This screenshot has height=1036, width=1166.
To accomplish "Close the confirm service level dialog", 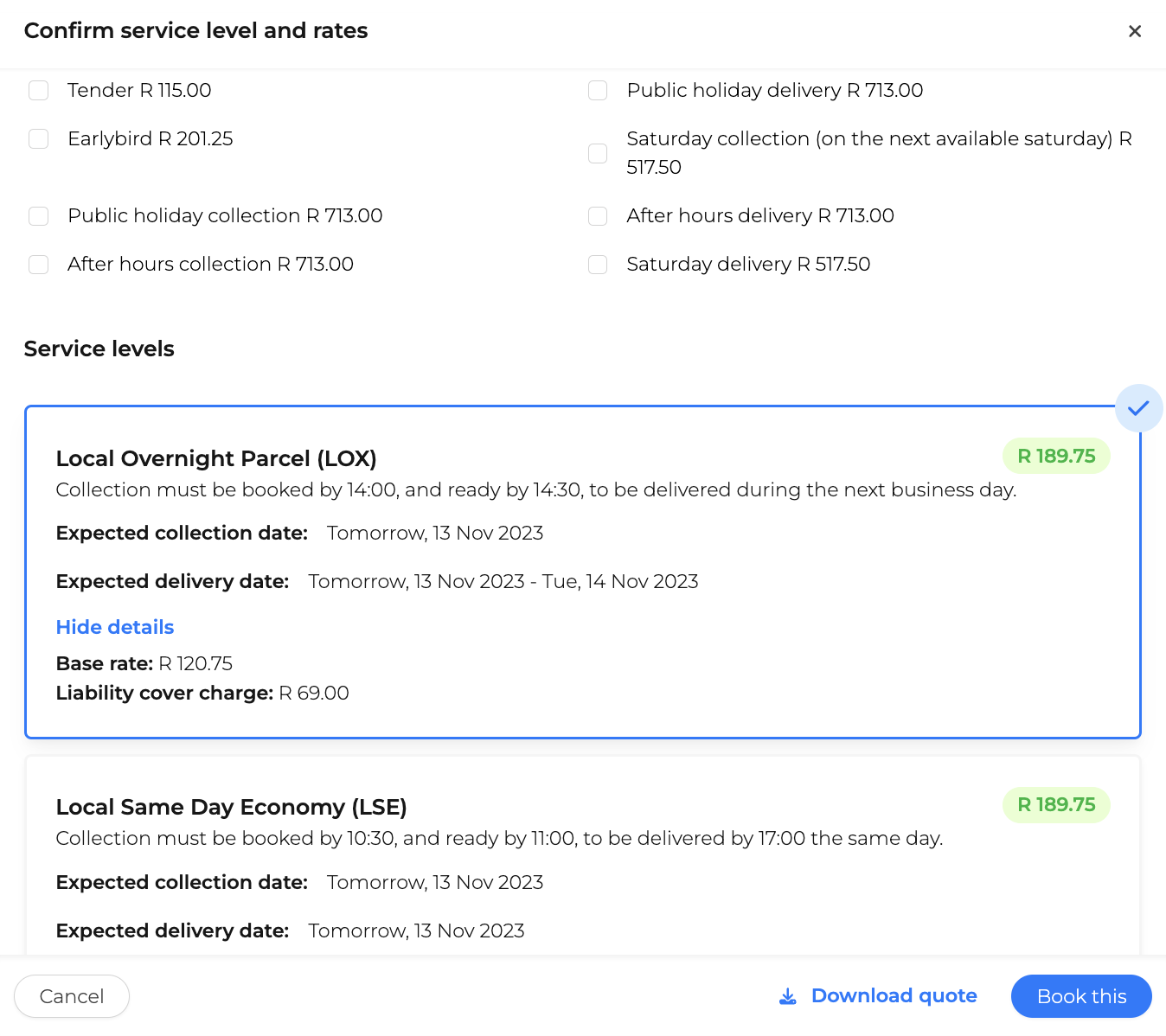I will tap(1135, 31).
